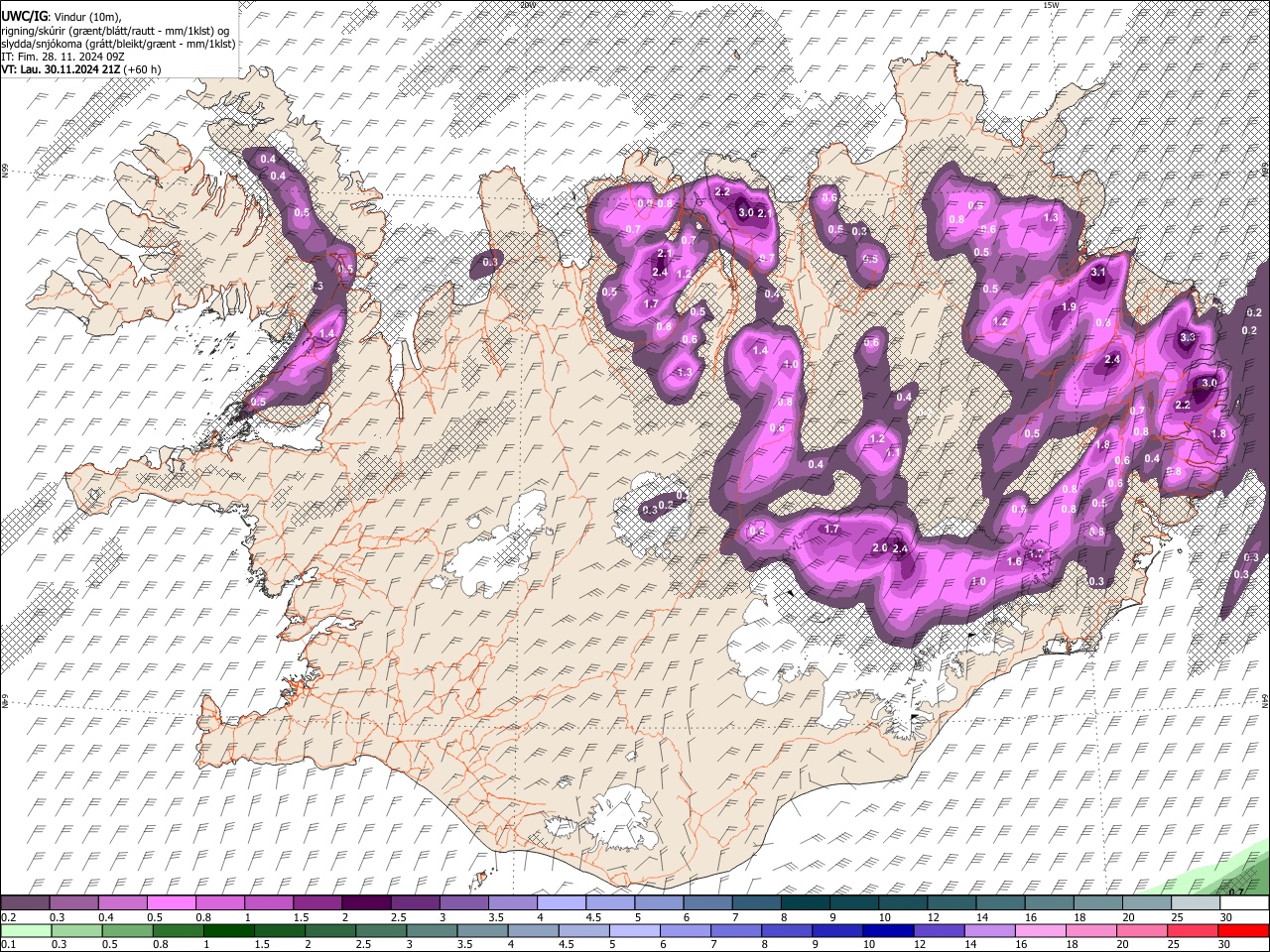The height and width of the screenshot is (952, 1270).
Task: Click the 1 darkest green swatch on lower scale
Action: point(228,931)
